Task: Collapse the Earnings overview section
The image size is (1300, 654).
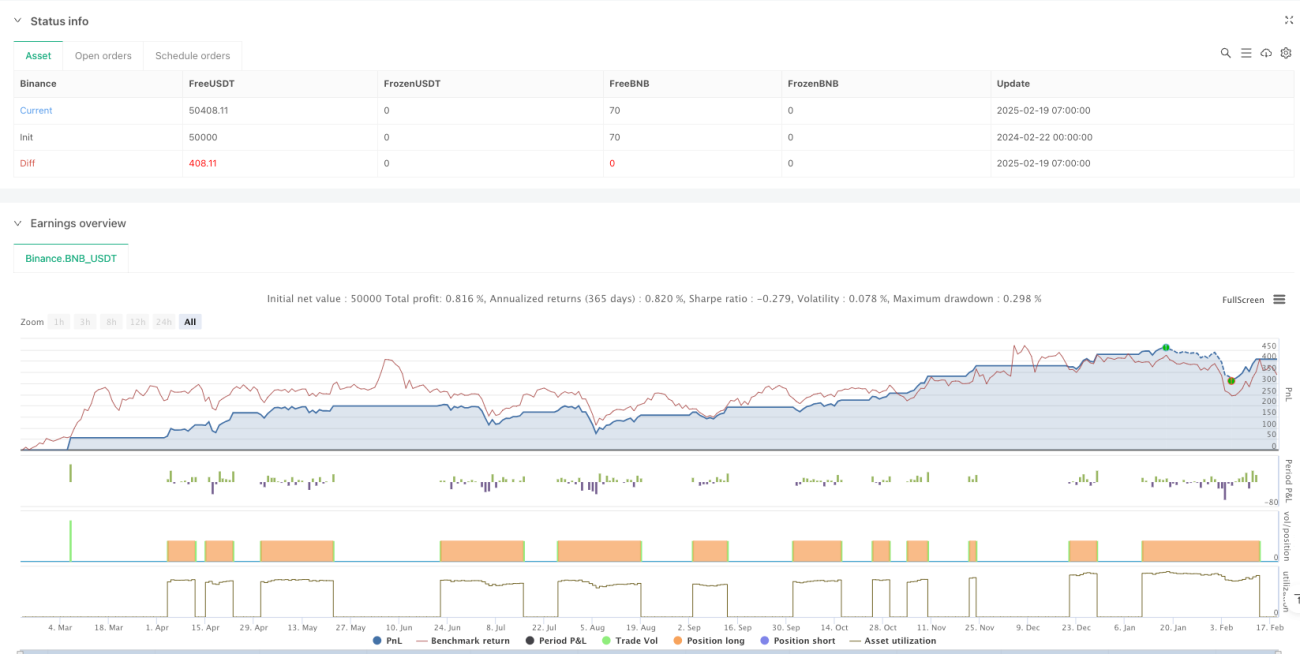Action: pyautogui.click(x=18, y=223)
